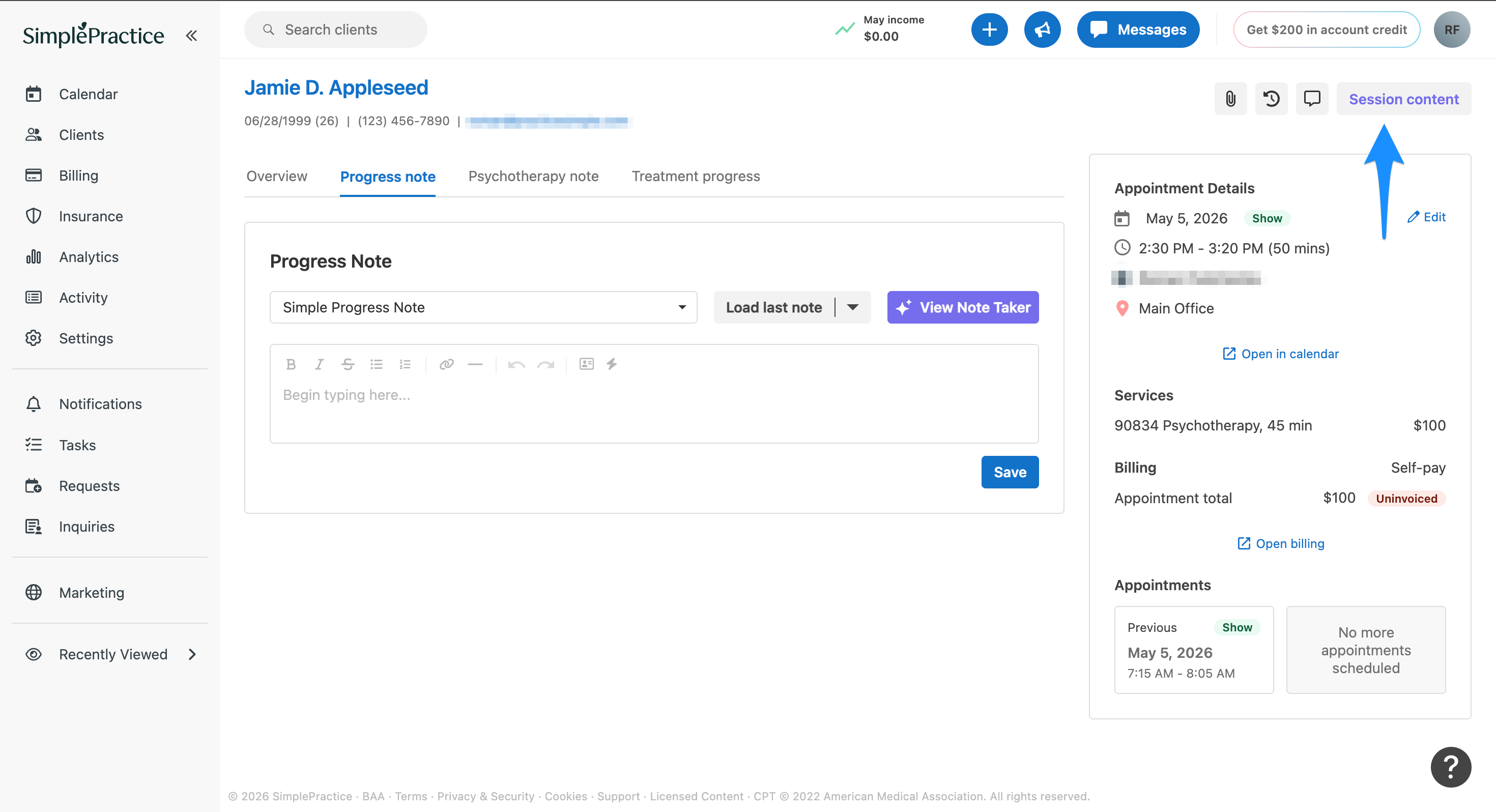Click the blue plus create button

(x=989, y=30)
